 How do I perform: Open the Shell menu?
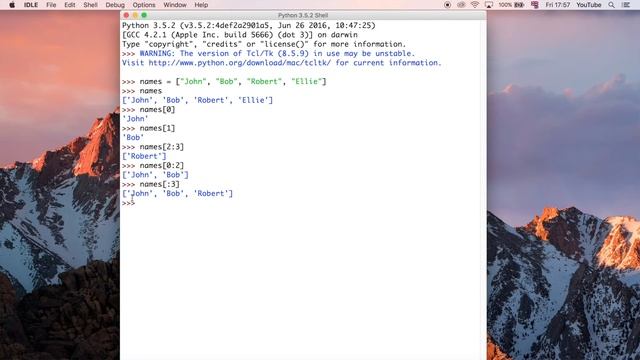click(x=90, y=5)
